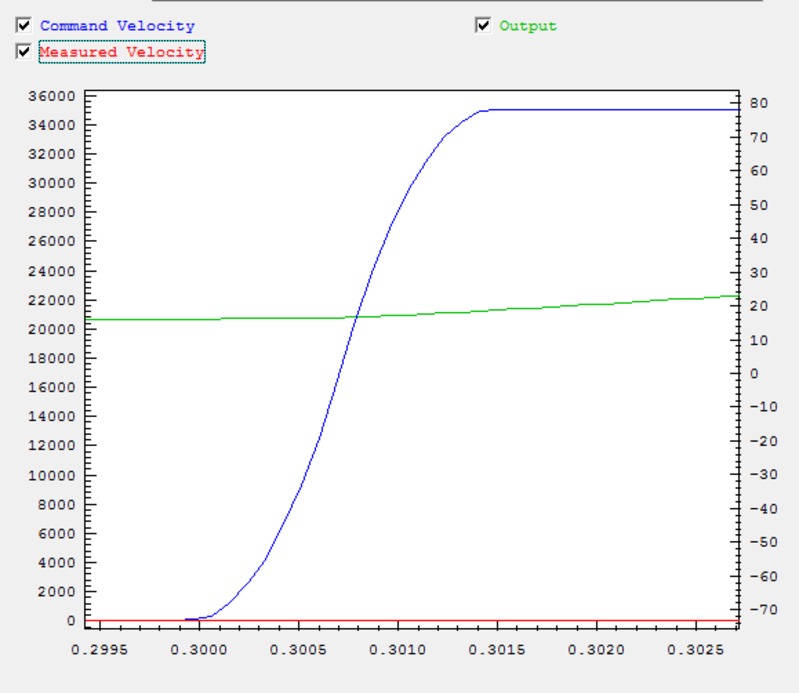This screenshot has width=799, height=693.
Task: Select the 0 label on left axis
Action: pyautogui.click(x=71, y=621)
